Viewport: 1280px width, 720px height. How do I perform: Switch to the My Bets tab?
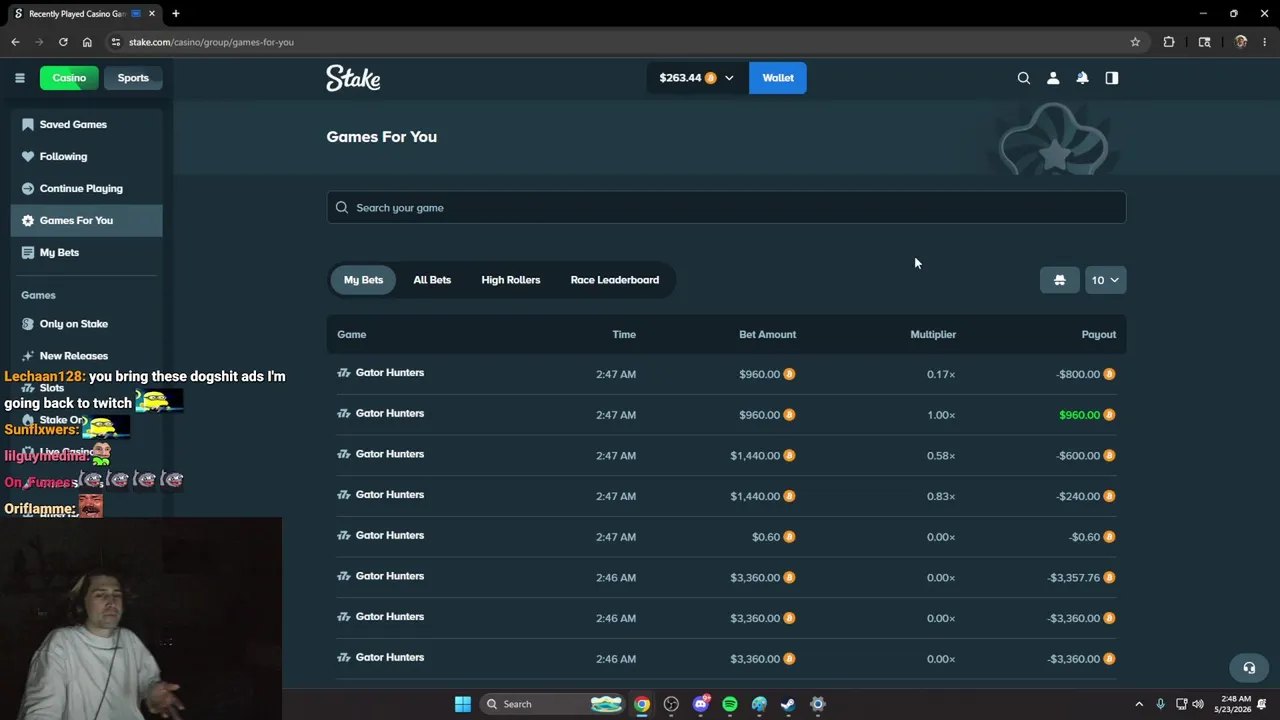tap(363, 280)
